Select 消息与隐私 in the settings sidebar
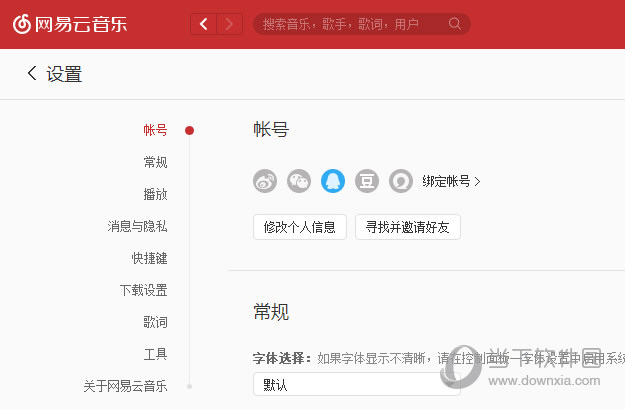The height and width of the screenshot is (410, 625). coord(138,226)
